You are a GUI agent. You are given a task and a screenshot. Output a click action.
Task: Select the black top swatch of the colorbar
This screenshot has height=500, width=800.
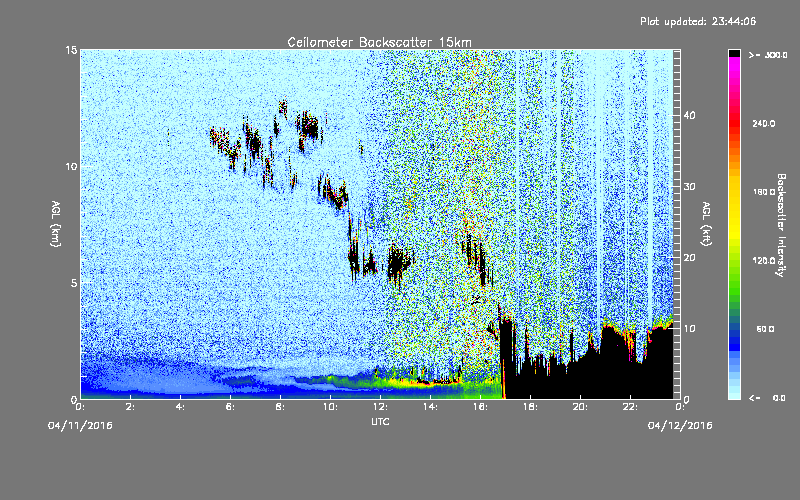pos(734,53)
